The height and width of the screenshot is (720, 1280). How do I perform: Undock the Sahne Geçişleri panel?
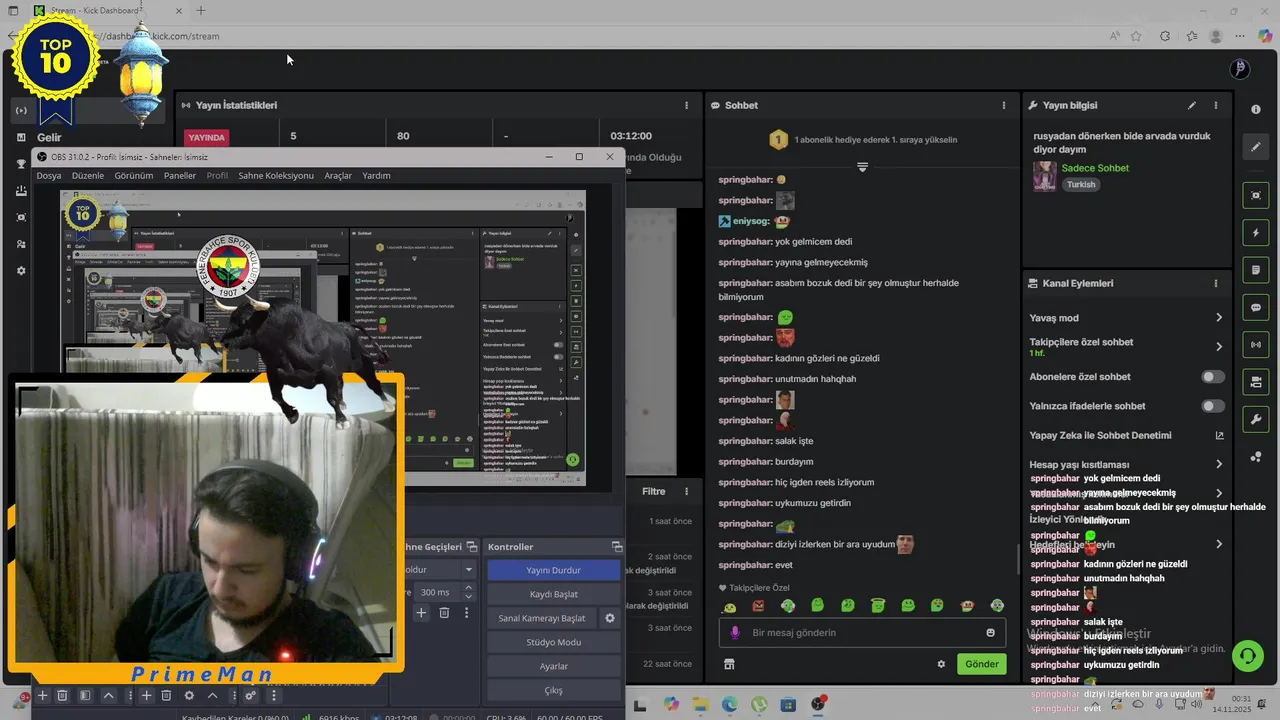[x=472, y=547]
